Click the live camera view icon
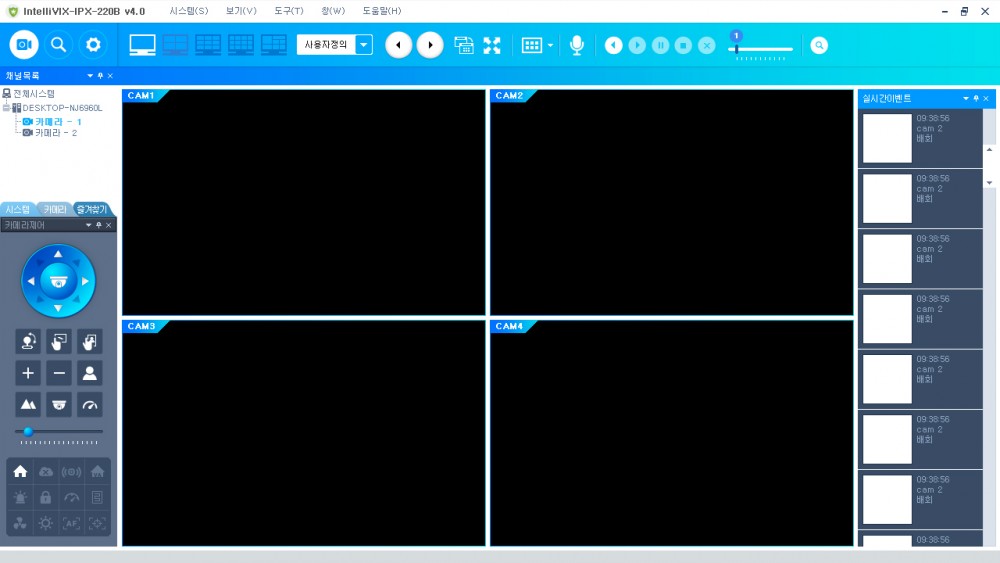Image resolution: width=1000 pixels, height=563 pixels. tap(24, 45)
